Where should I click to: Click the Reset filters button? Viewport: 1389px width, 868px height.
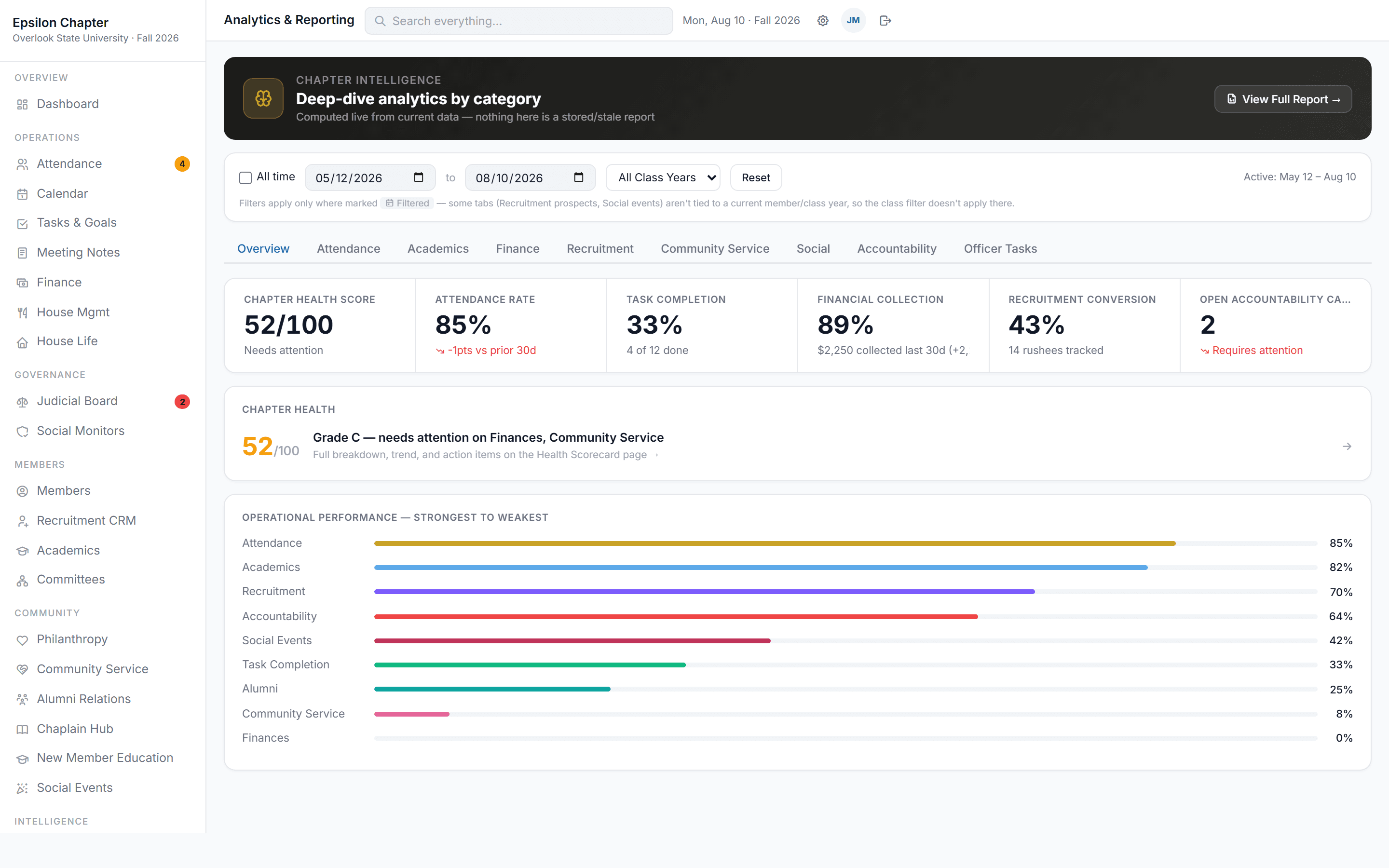click(755, 178)
